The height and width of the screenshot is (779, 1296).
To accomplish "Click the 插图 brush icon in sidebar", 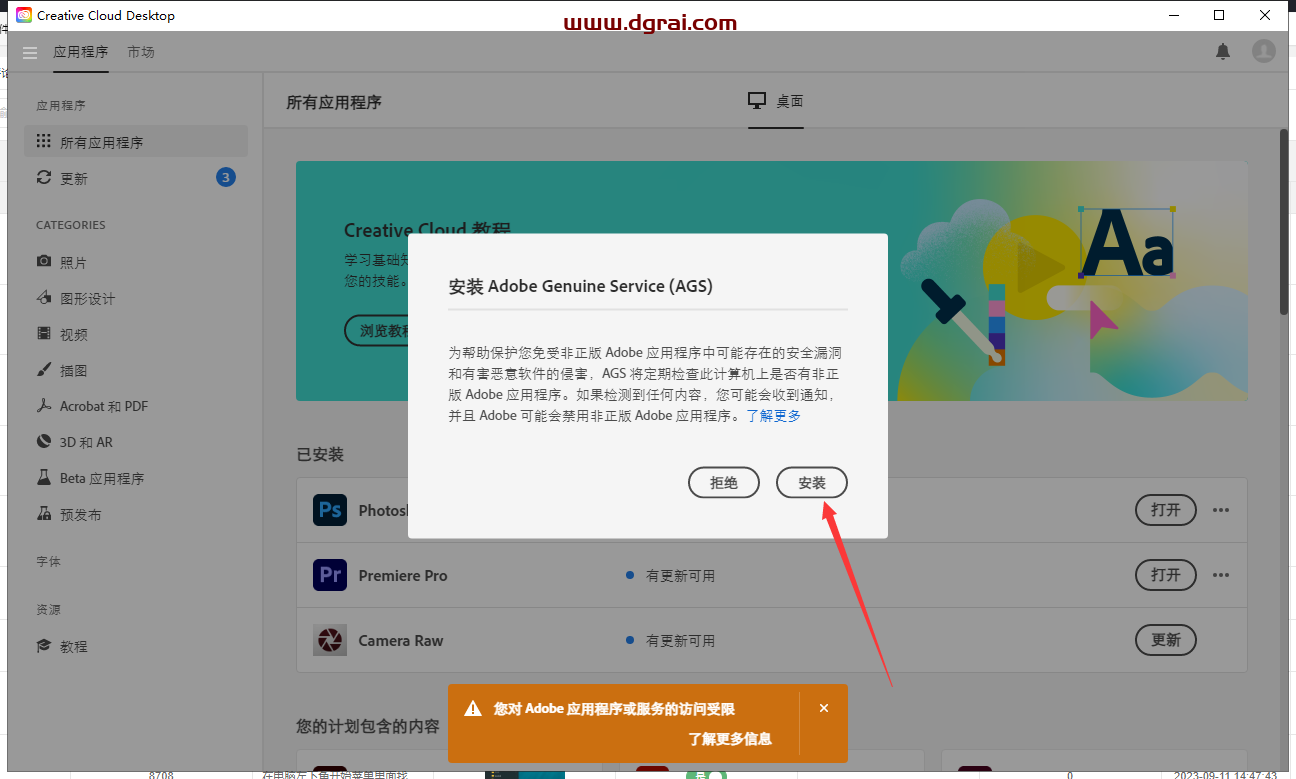I will (x=43, y=370).
